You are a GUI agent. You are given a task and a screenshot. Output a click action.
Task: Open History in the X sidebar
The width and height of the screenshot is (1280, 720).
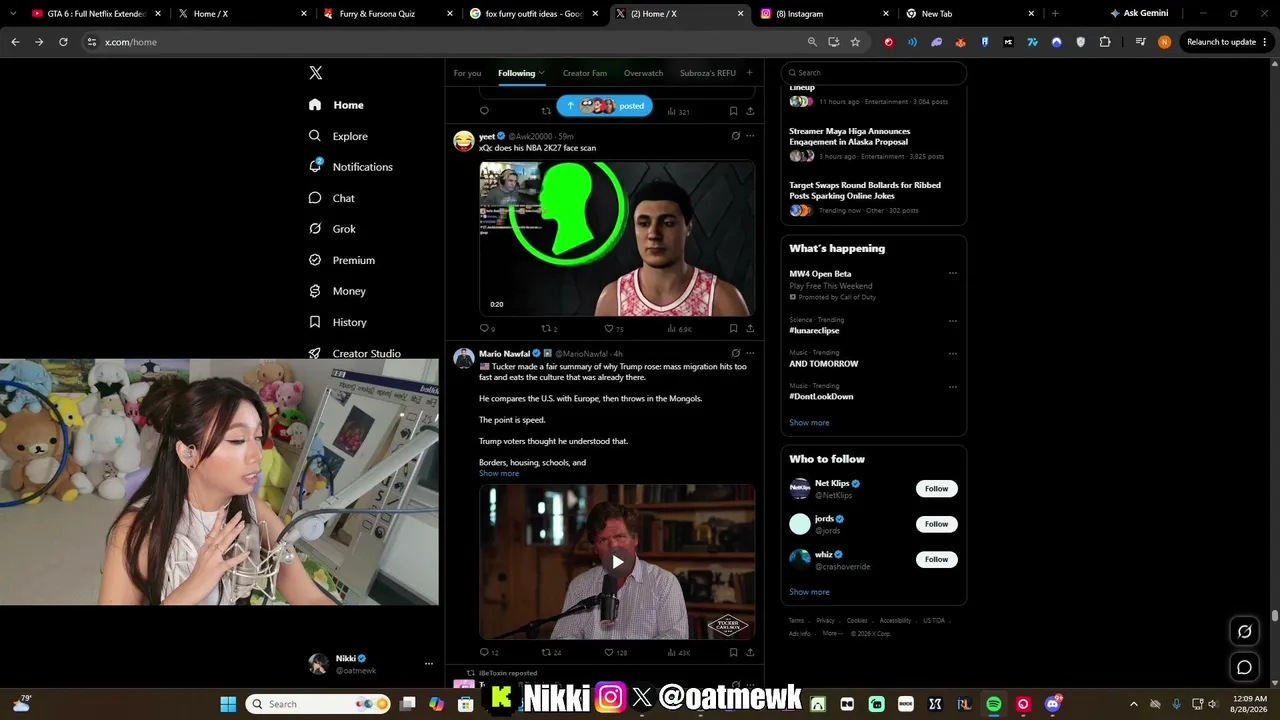tap(338, 322)
